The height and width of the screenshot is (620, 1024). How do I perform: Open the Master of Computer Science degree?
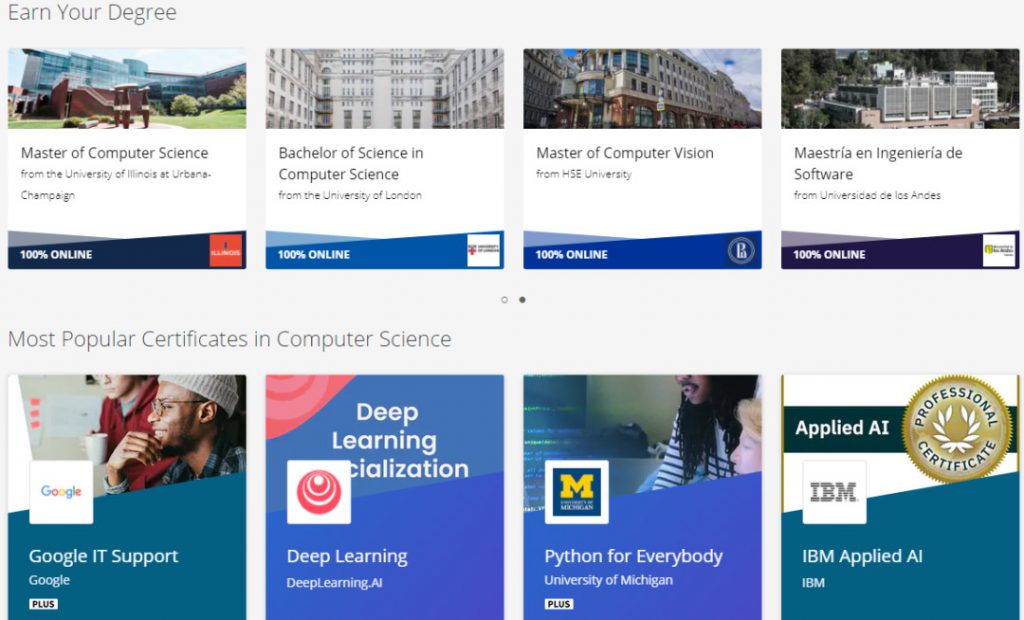click(114, 153)
